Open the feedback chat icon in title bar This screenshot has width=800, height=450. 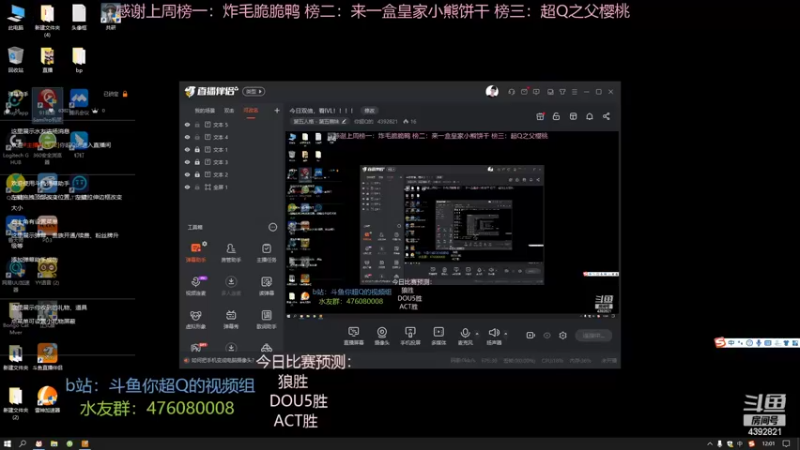coord(536,92)
